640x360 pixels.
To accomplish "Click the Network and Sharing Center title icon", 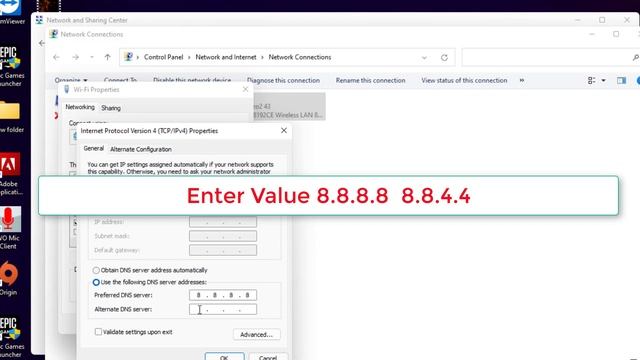I will [39, 20].
